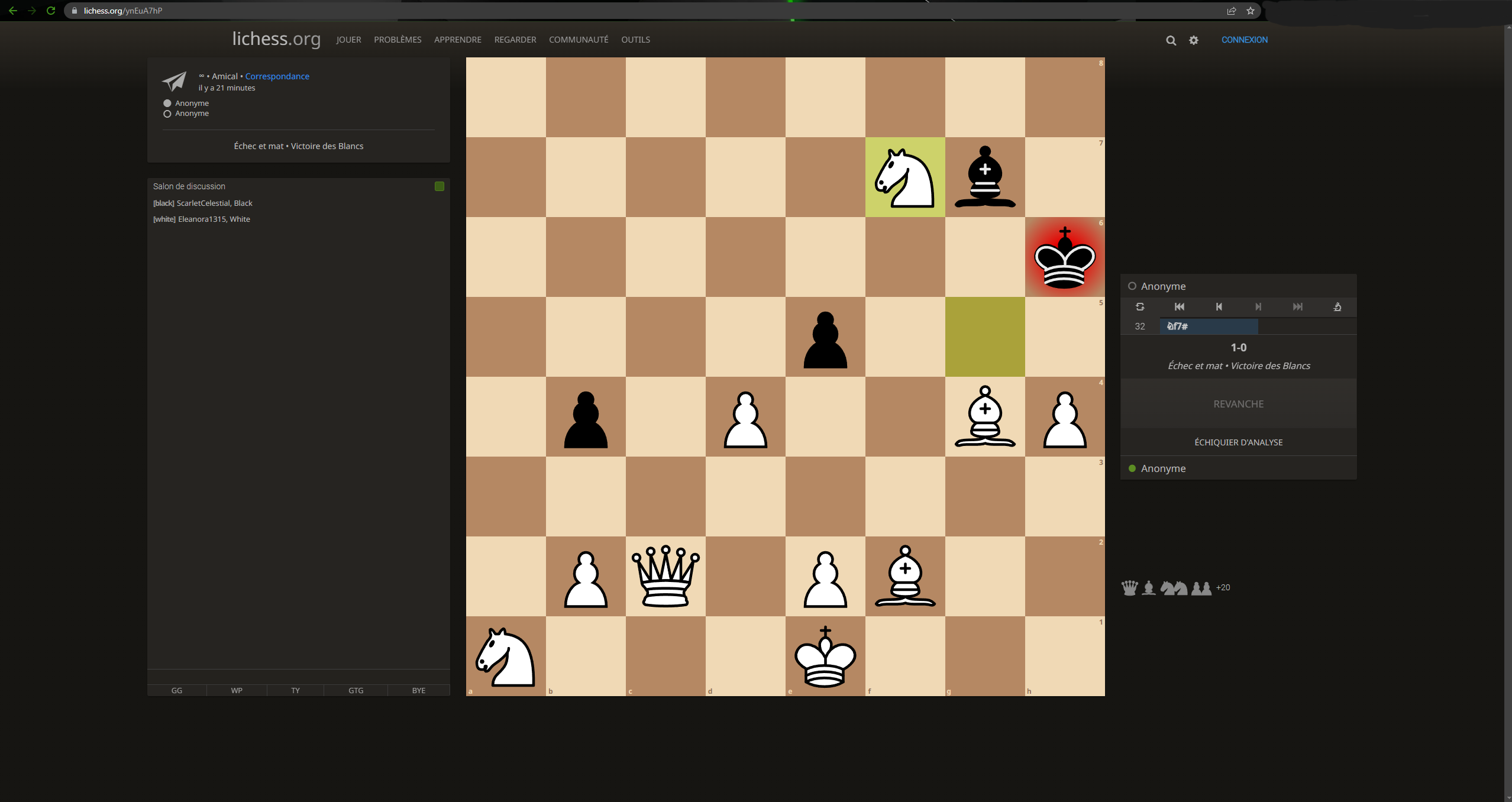Open JOUER menu
The height and width of the screenshot is (802, 1512).
coord(348,40)
